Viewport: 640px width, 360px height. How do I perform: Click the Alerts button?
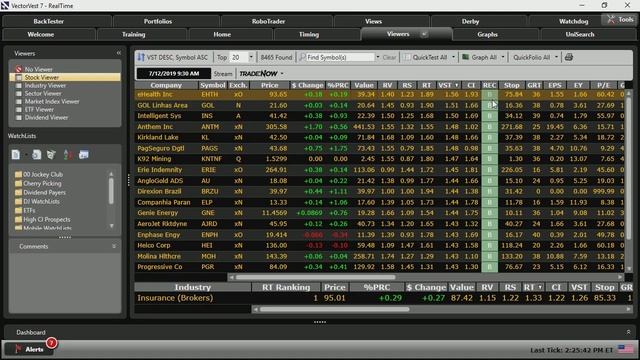click(29, 349)
